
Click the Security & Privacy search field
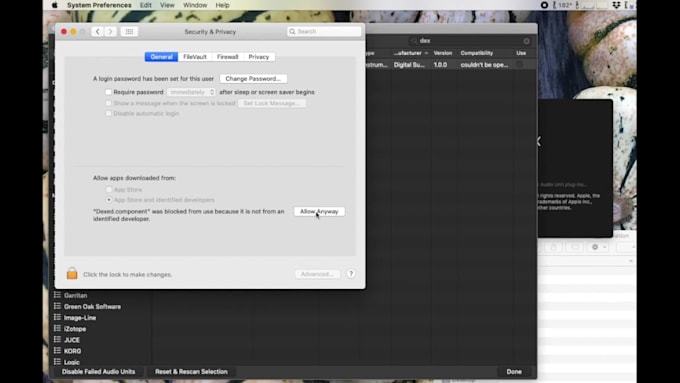(x=324, y=31)
